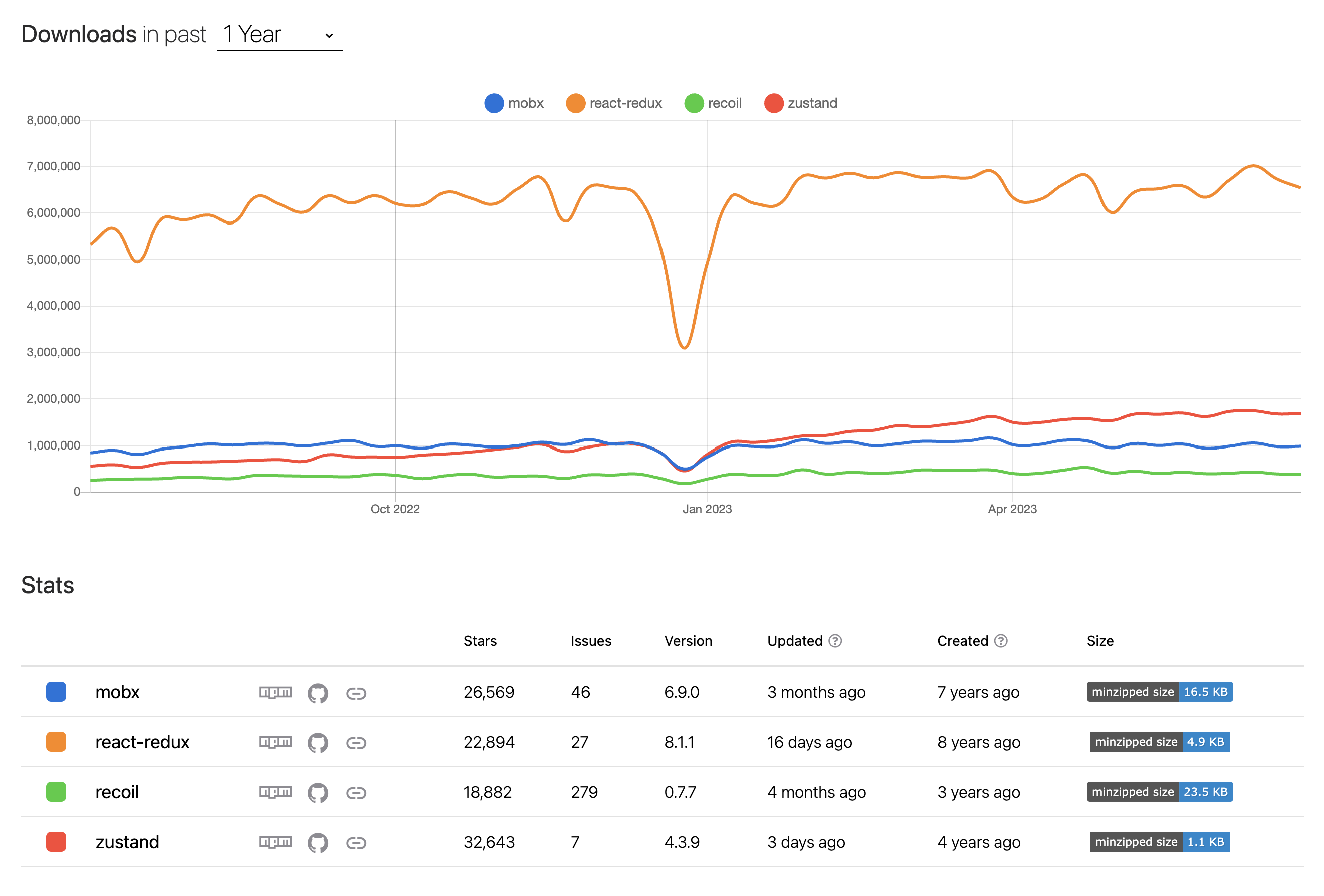Image resolution: width=1324 pixels, height=896 pixels.
Task: Click mobx minzipped size 16.5 KB badge
Action: (x=1159, y=692)
